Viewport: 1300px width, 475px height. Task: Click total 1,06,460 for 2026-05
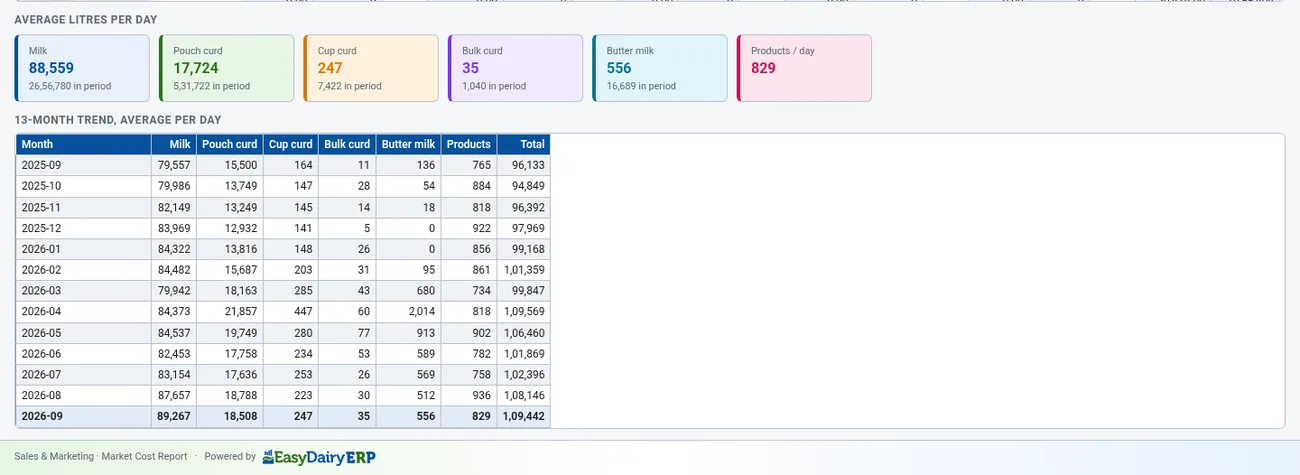524,333
